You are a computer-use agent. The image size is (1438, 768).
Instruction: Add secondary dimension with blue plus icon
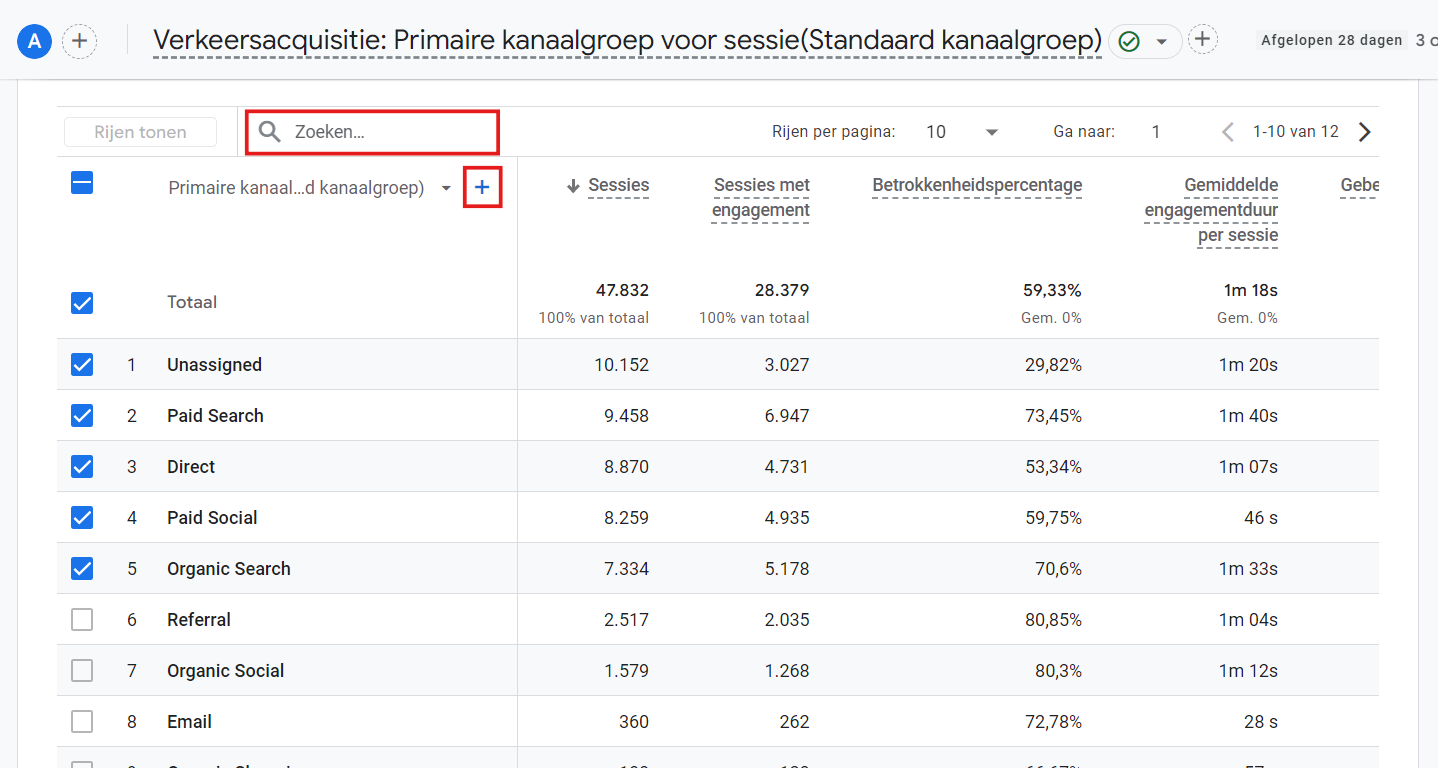[x=482, y=187]
